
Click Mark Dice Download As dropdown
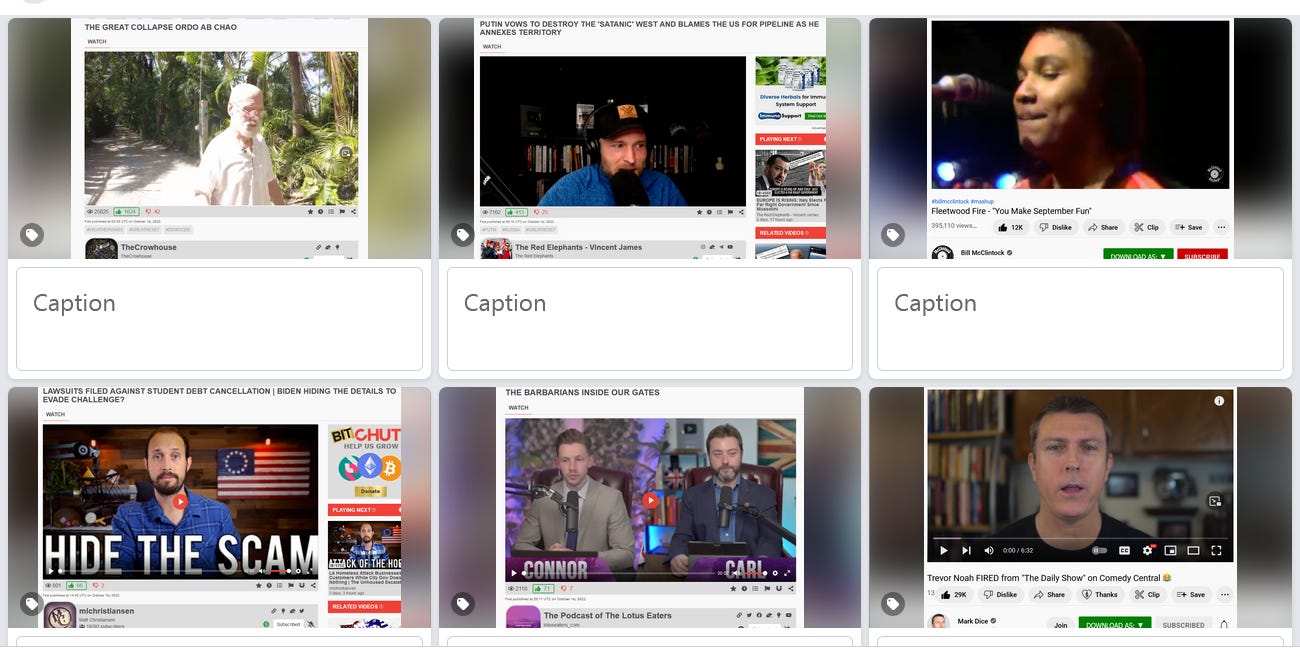[x=1116, y=625]
